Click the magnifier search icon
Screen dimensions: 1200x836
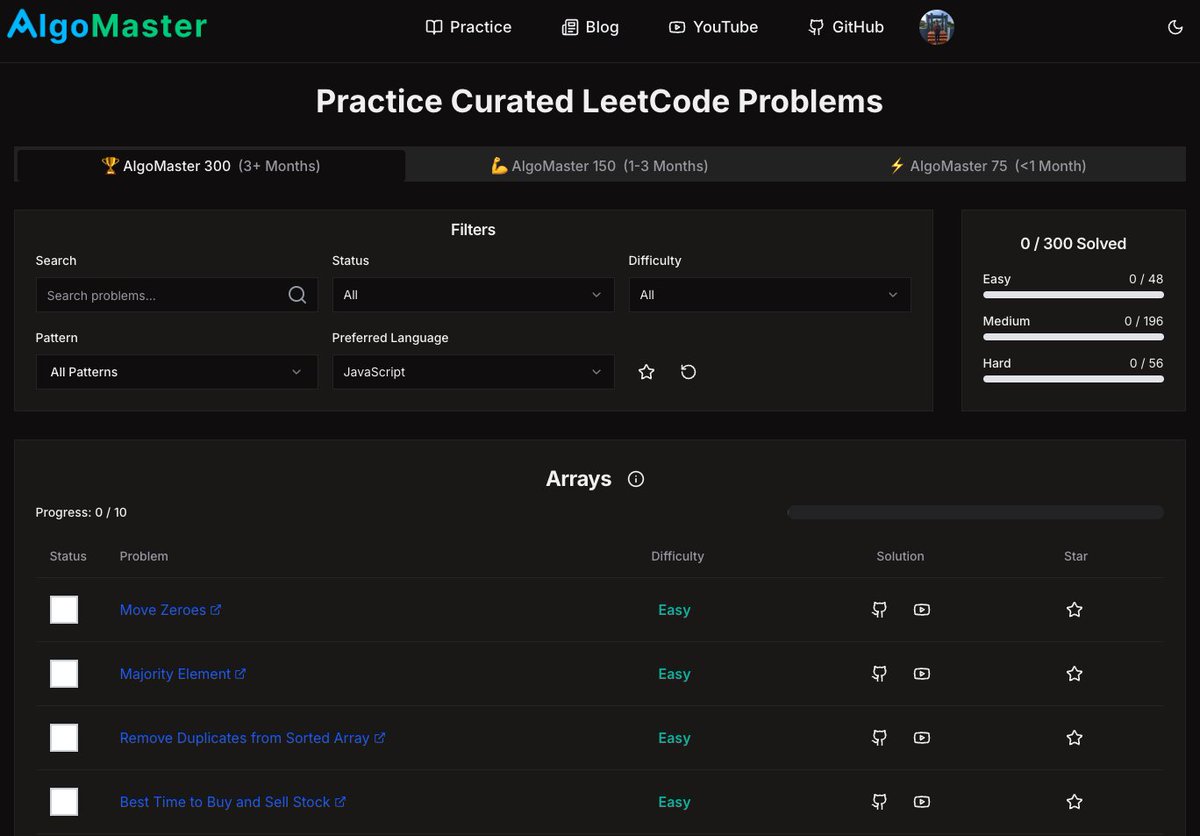(x=297, y=295)
